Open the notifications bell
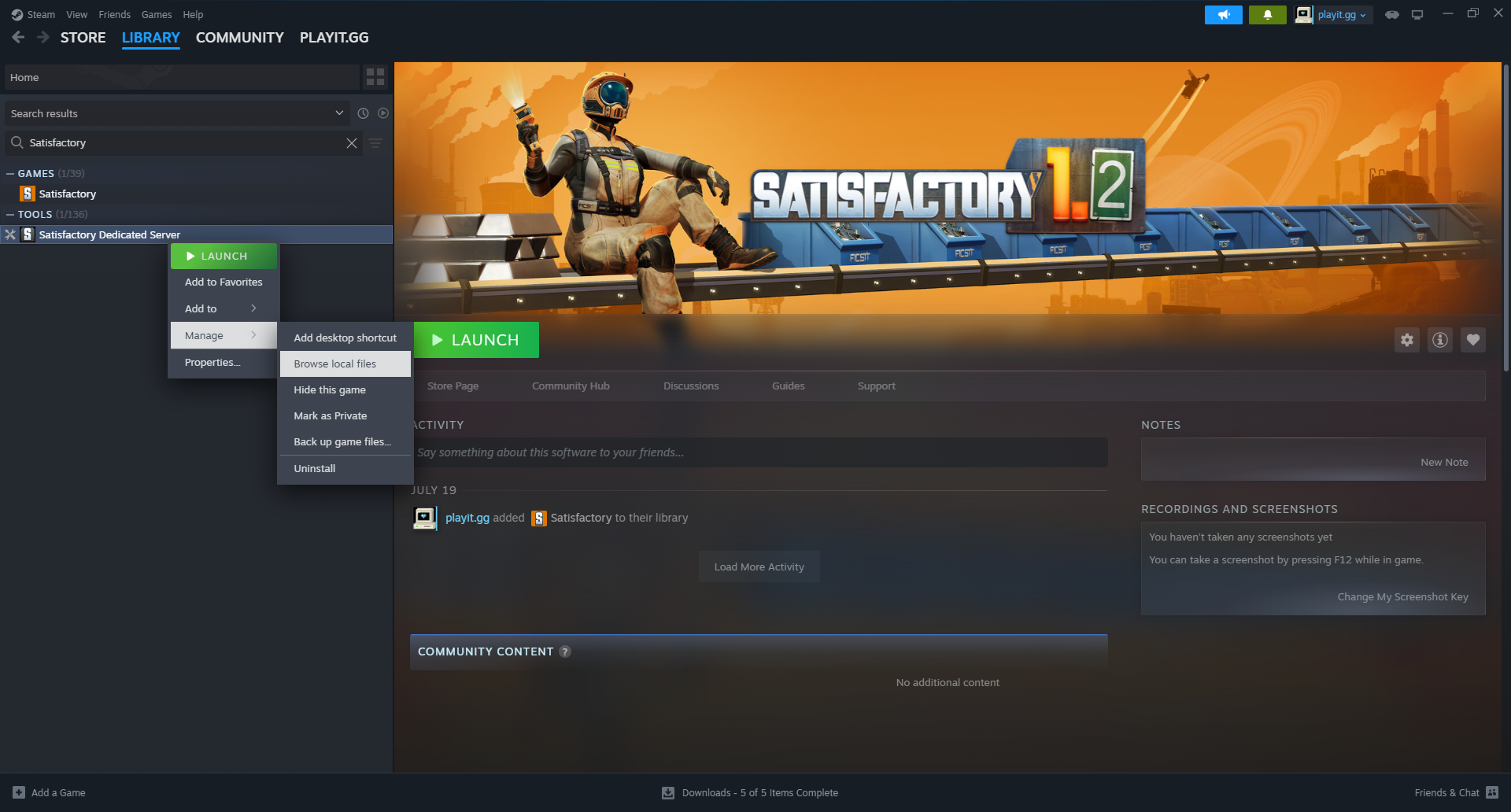 [1267, 15]
